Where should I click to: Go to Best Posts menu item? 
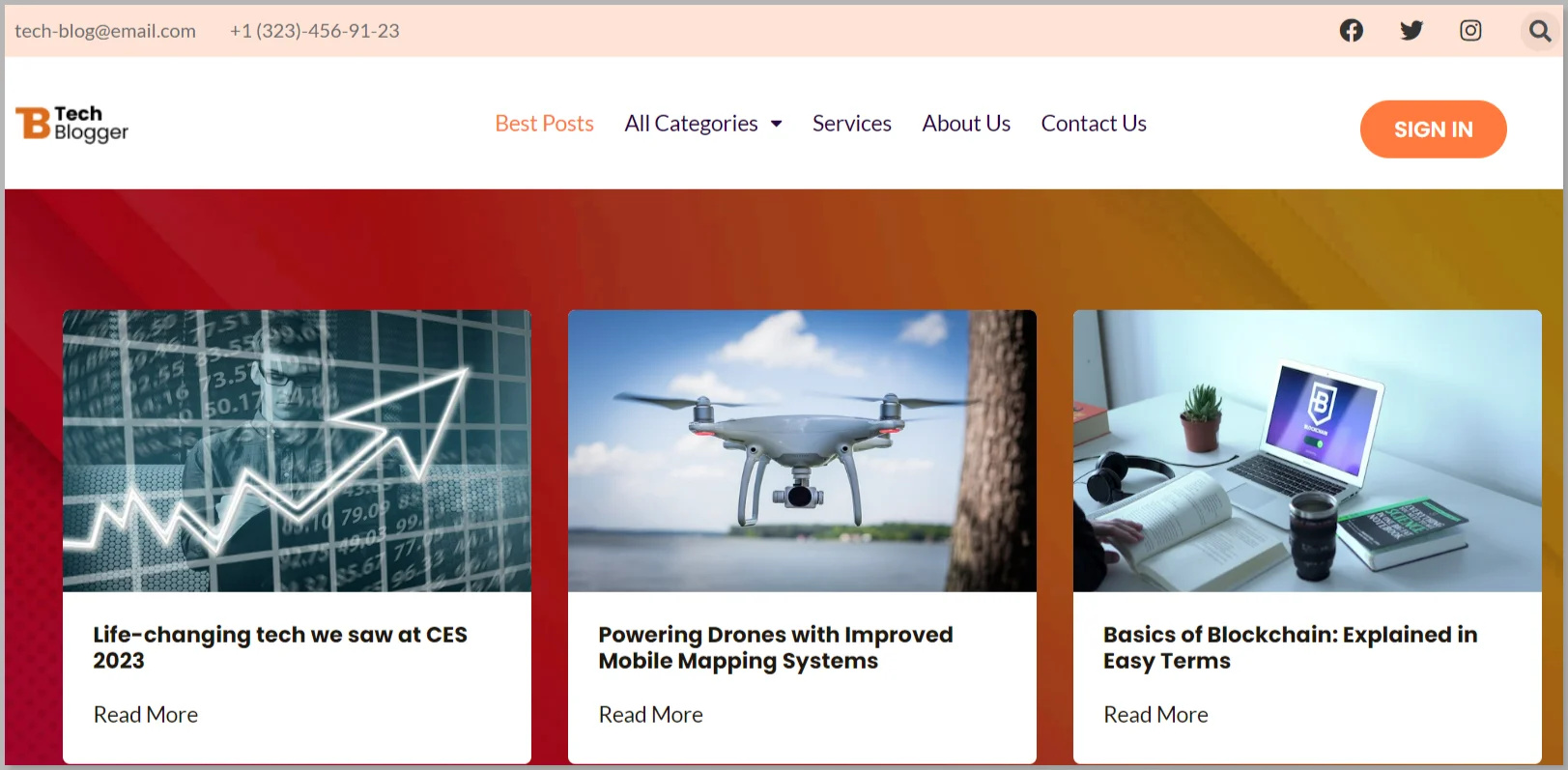(544, 124)
